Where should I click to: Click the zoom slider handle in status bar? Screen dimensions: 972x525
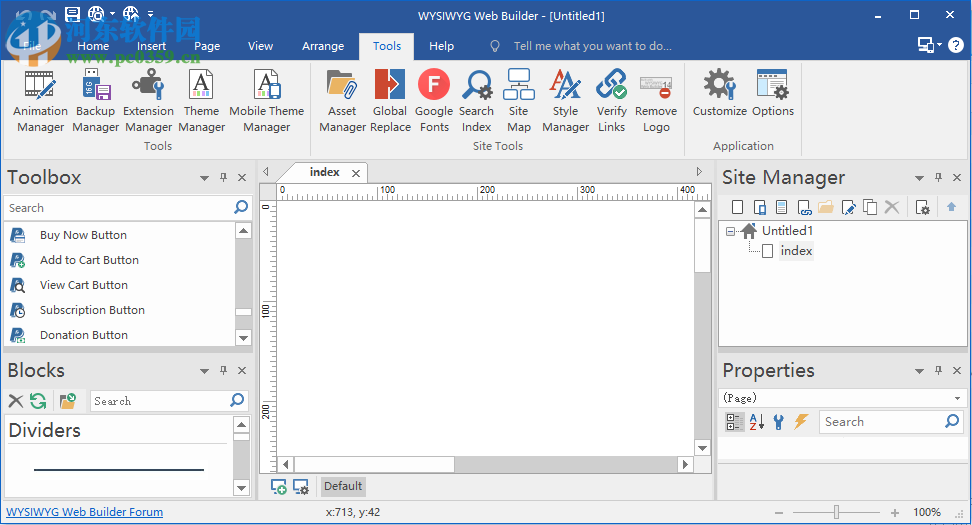click(836, 512)
